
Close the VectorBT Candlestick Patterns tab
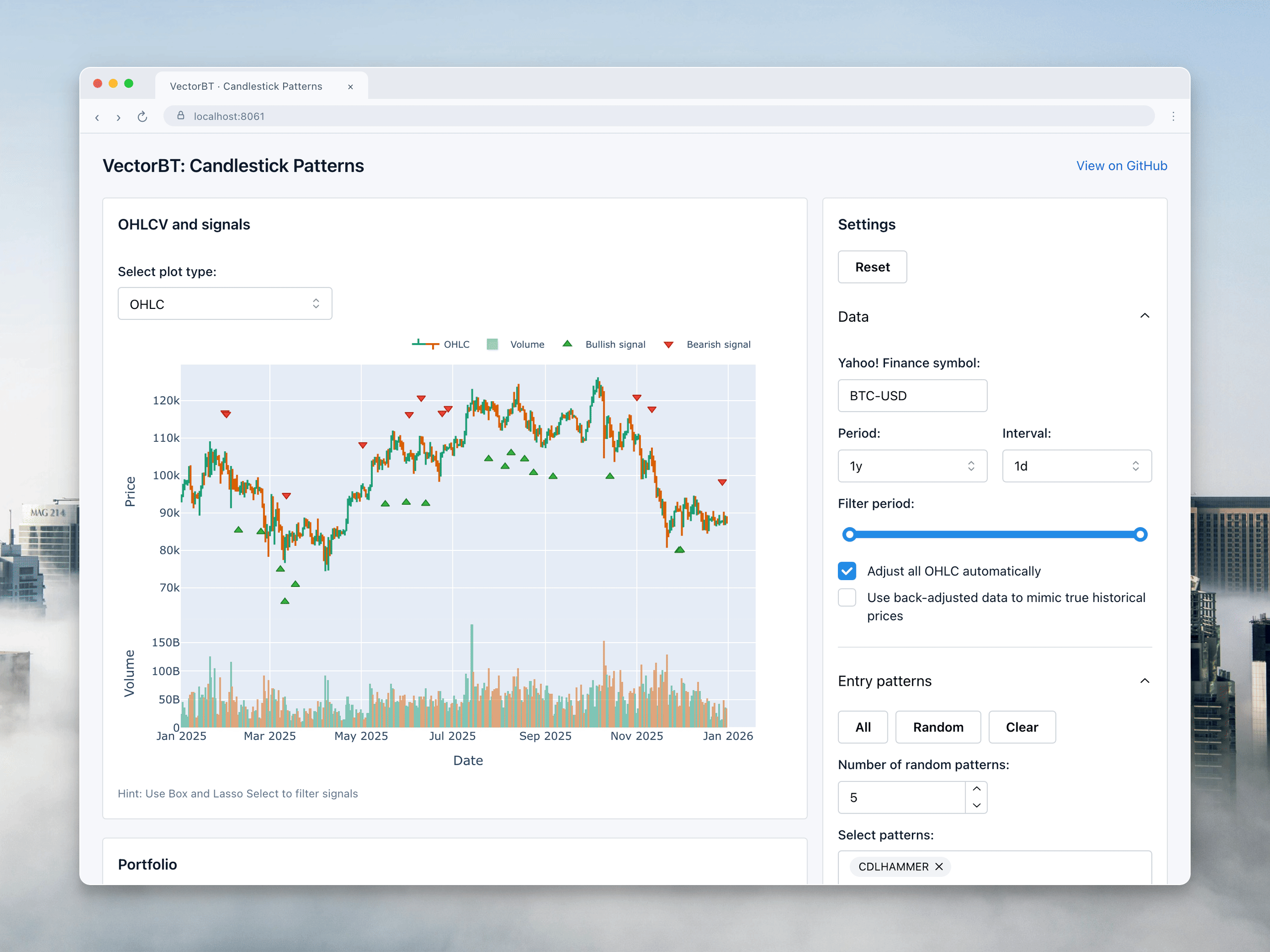(x=350, y=87)
